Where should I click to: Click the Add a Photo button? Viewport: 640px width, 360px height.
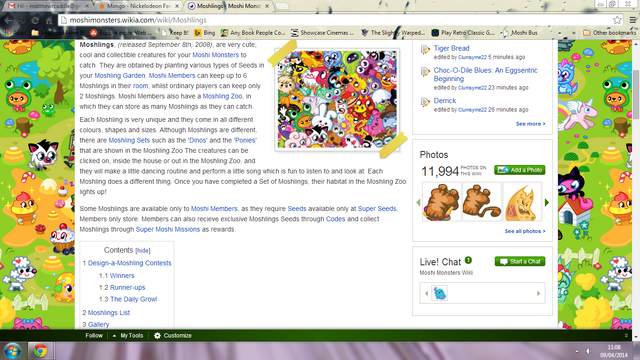tap(520, 170)
